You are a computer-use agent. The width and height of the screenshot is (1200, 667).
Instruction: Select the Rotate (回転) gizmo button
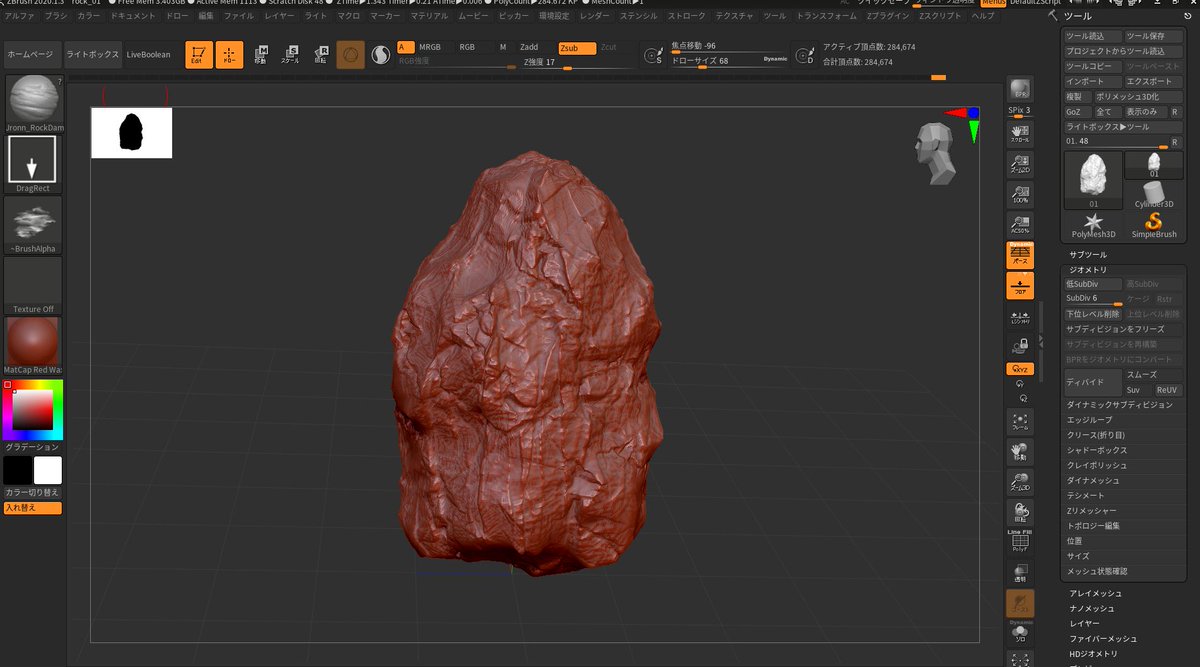pyautogui.click(x=321, y=55)
